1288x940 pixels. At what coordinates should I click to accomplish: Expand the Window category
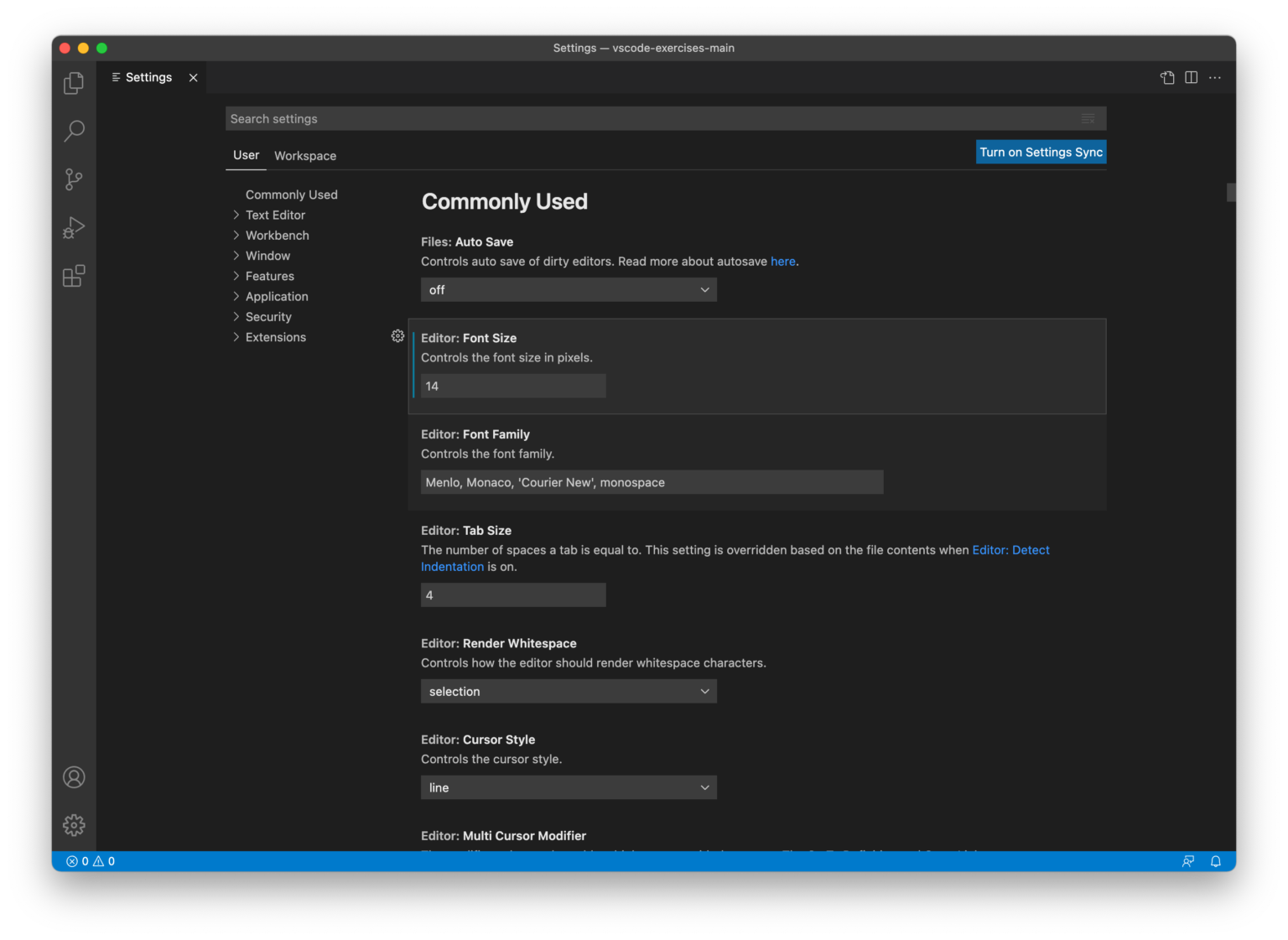click(x=267, y=256)
